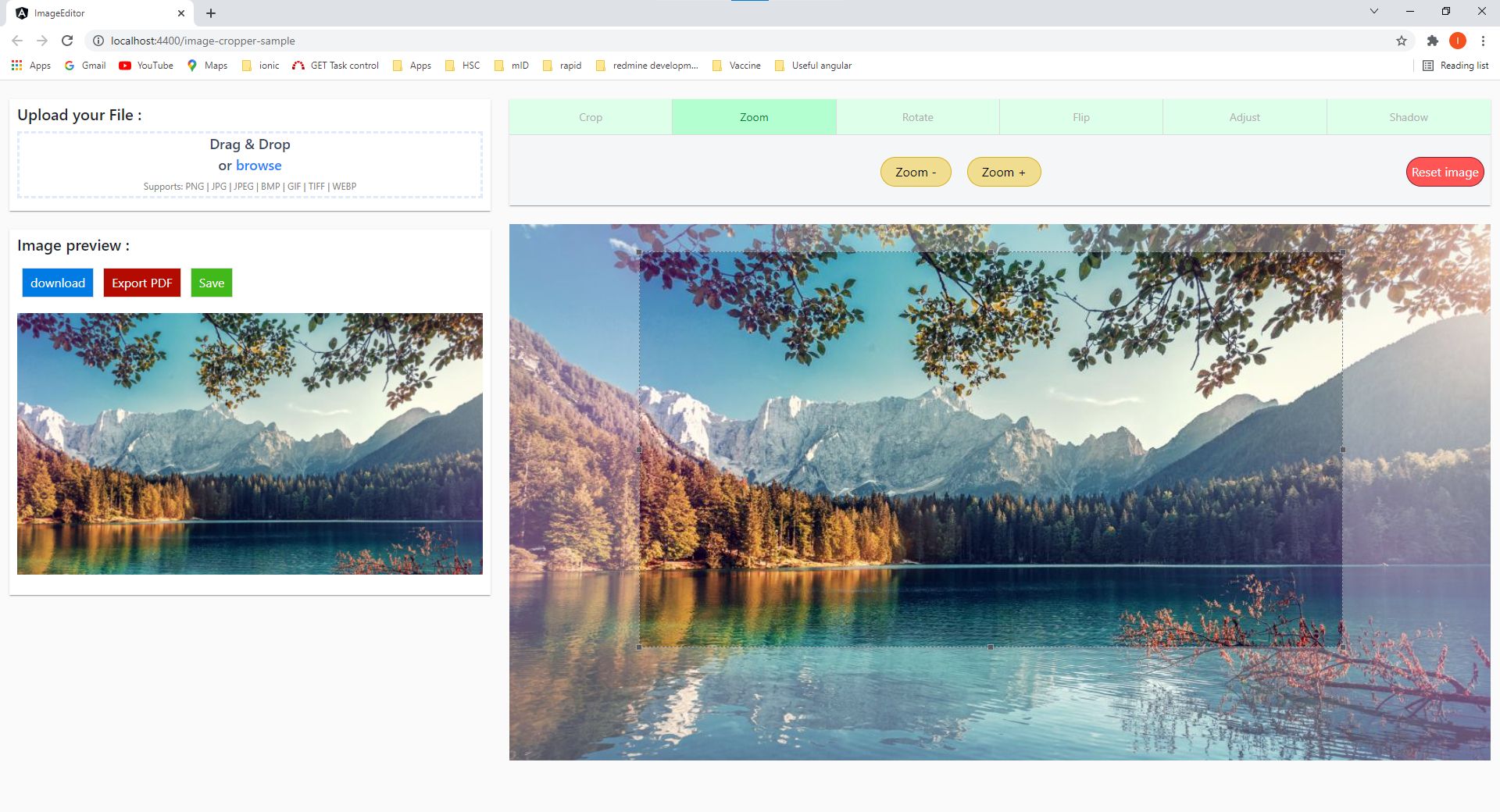Export the image as PDF
The height and width of the screenshot is (812, 1500).
point(142,283)
